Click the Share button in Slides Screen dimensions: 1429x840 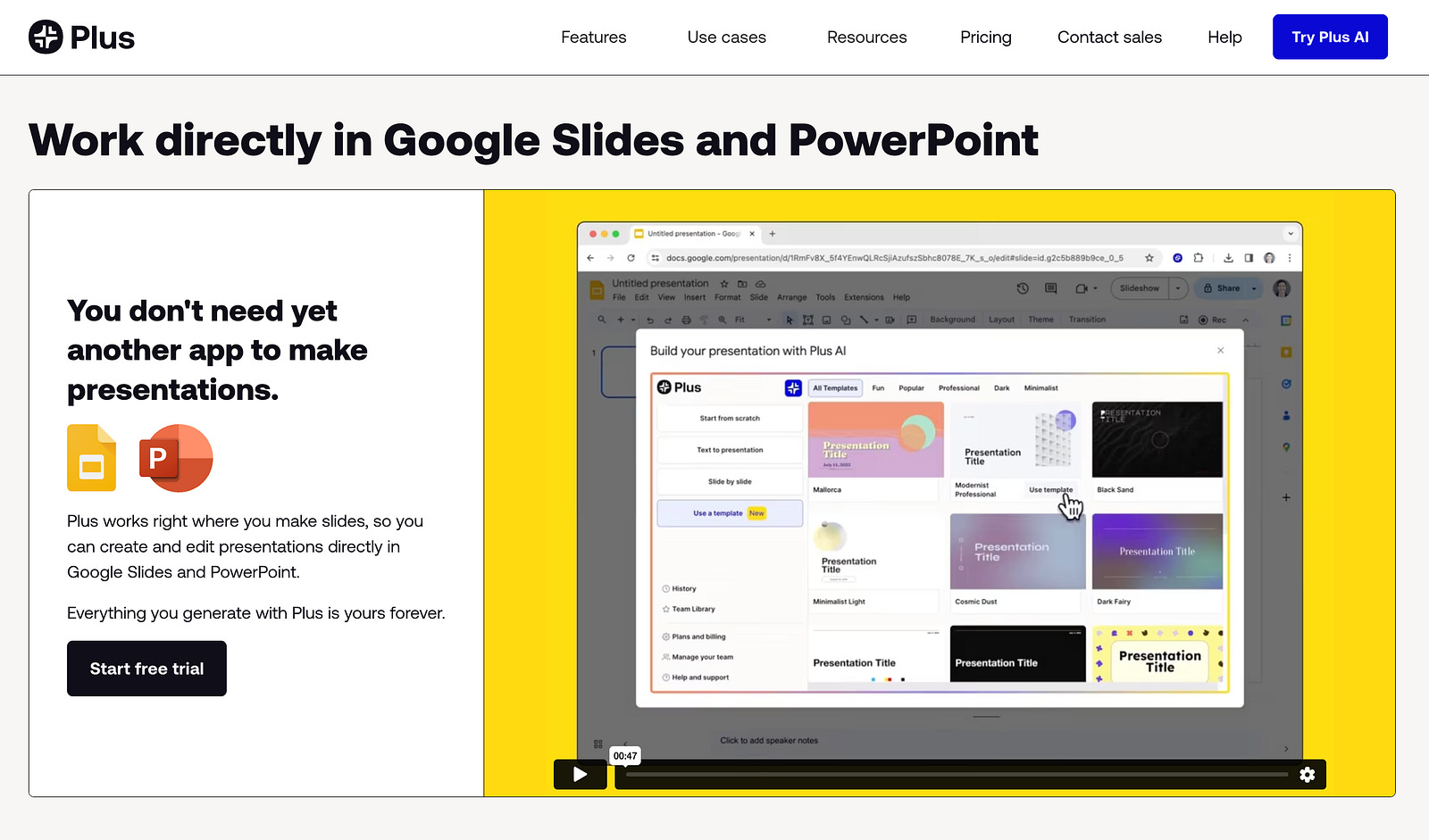(1222, 288)
